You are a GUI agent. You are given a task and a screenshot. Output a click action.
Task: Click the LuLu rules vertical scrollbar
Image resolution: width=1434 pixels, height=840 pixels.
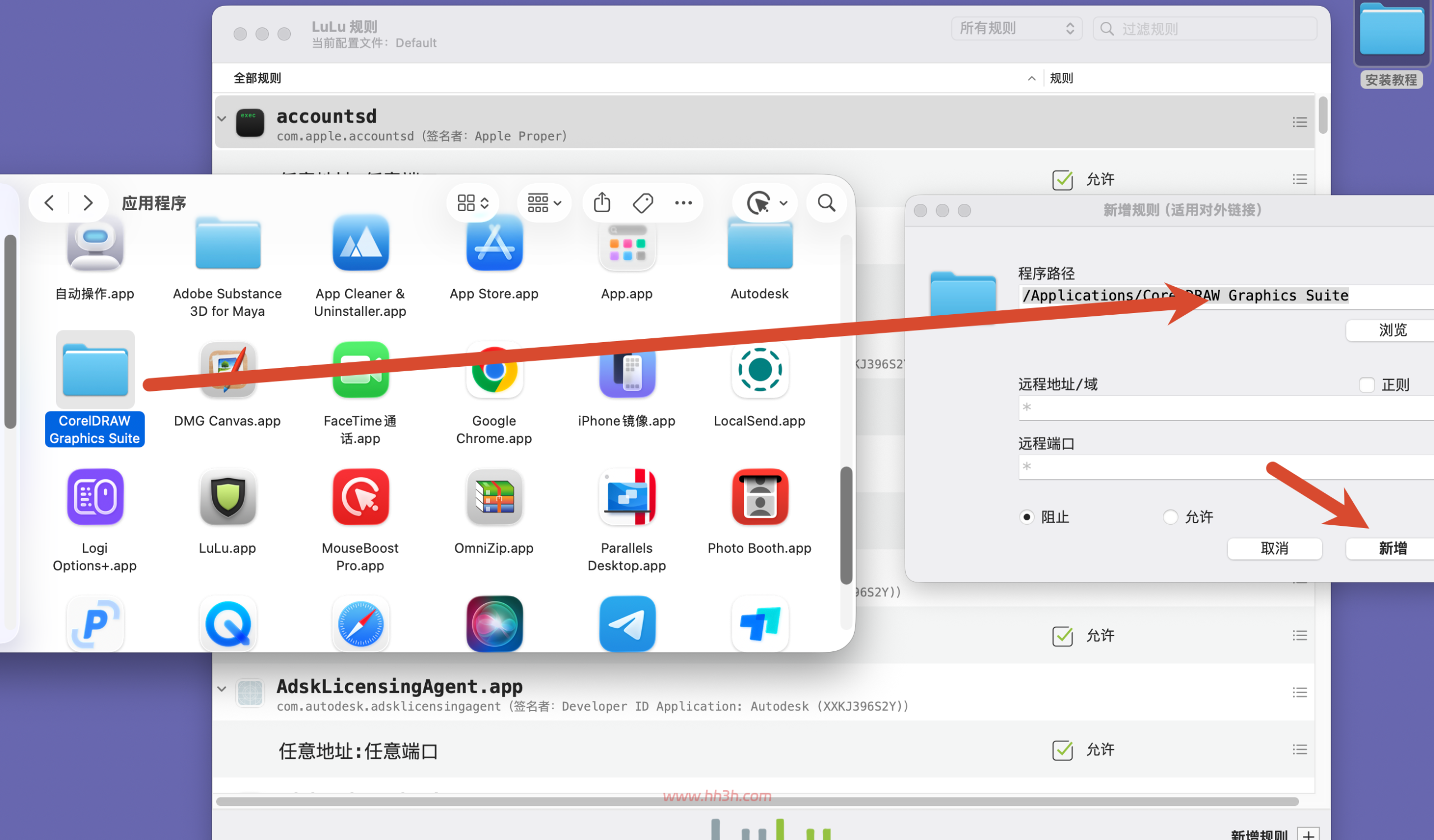[x=1323, y=116]
